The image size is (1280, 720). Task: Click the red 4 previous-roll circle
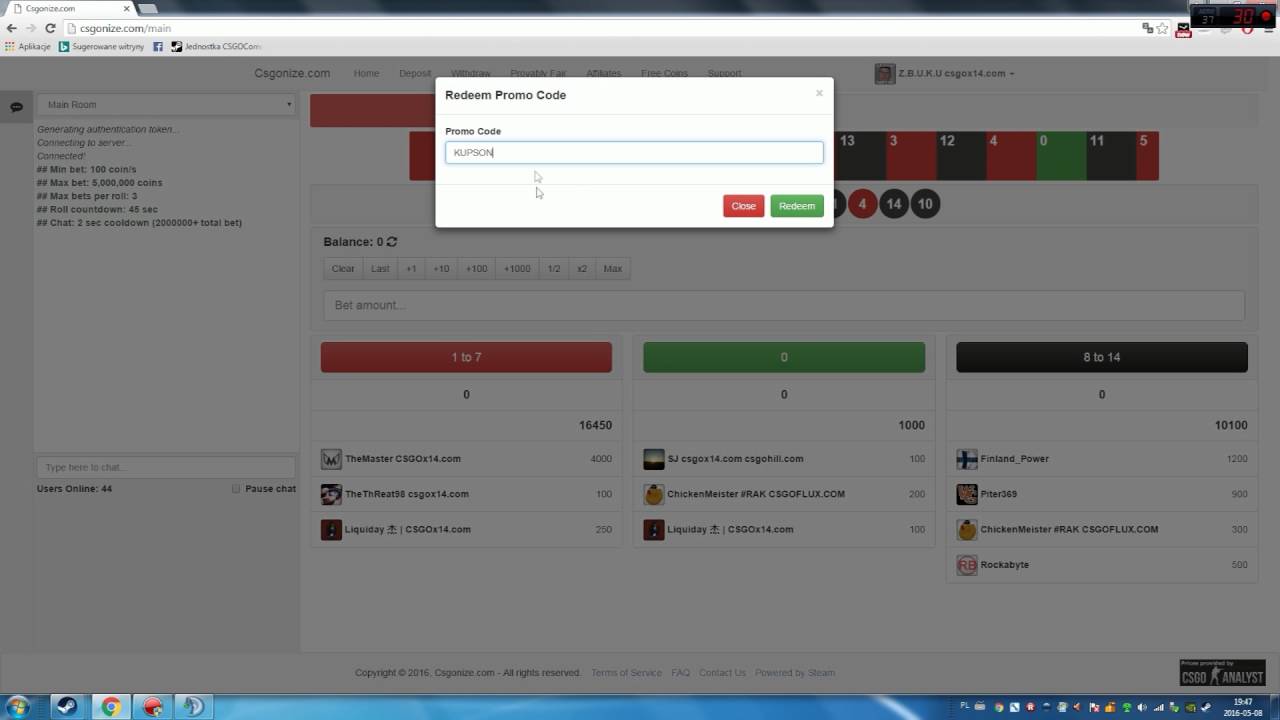click(862, 204)
